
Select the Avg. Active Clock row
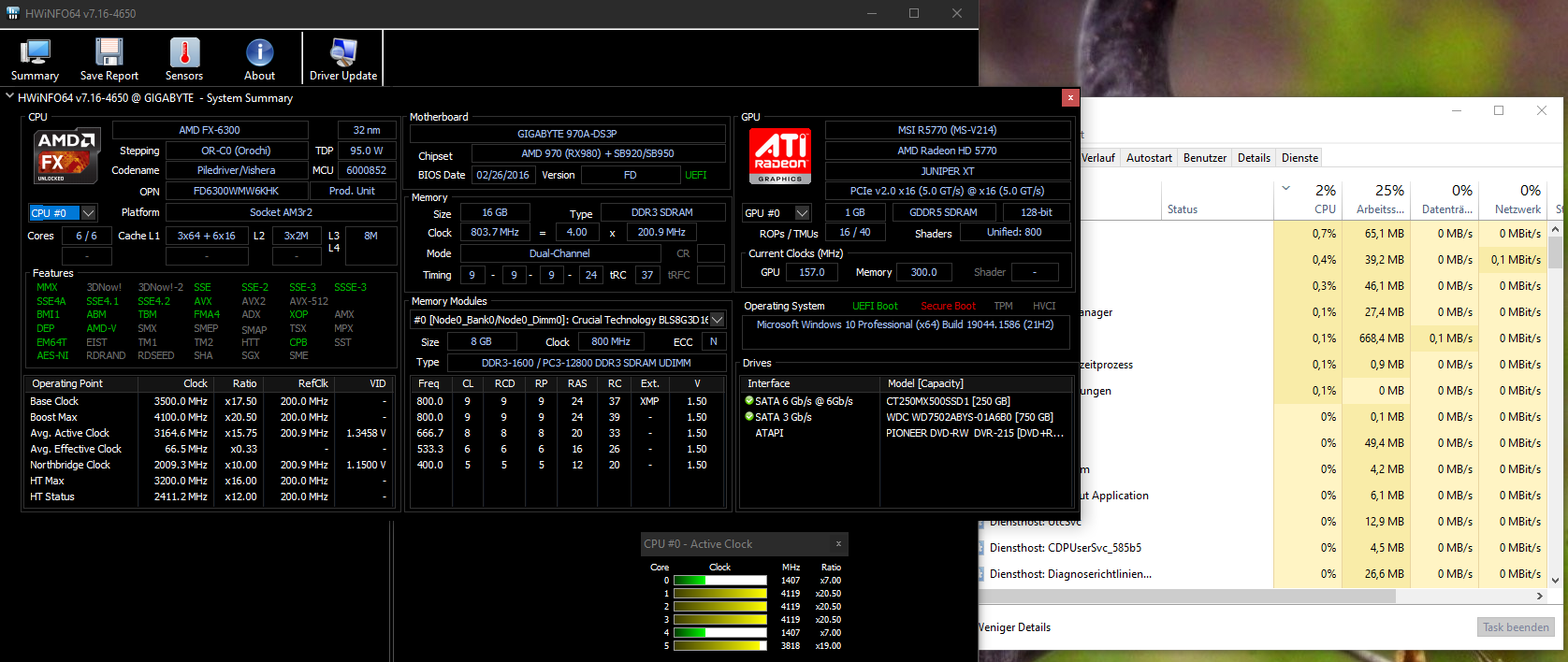[209, 433]
